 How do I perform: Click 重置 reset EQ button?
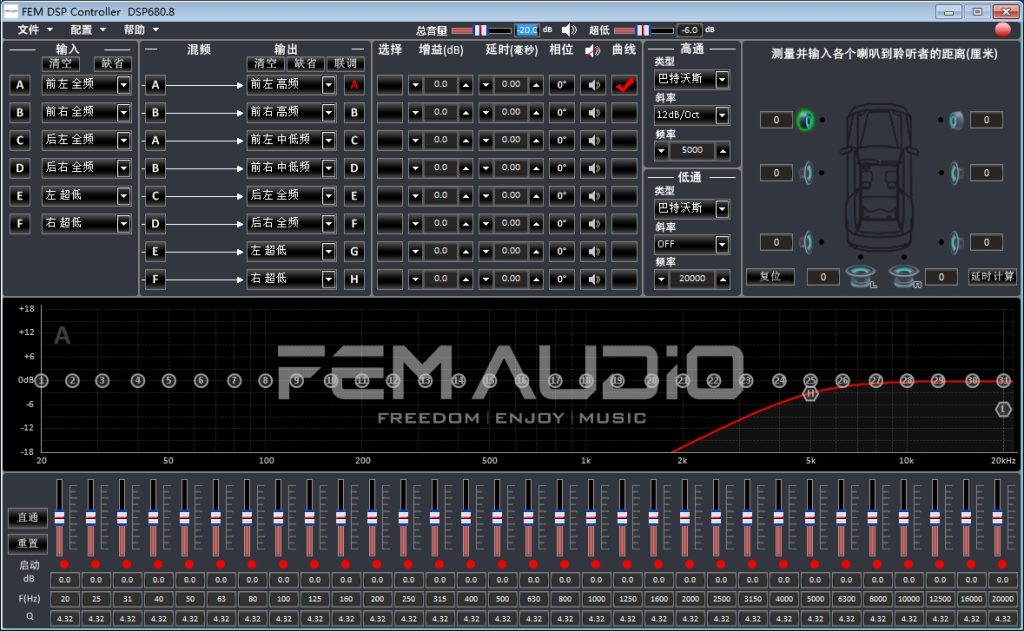coord(27,543)
